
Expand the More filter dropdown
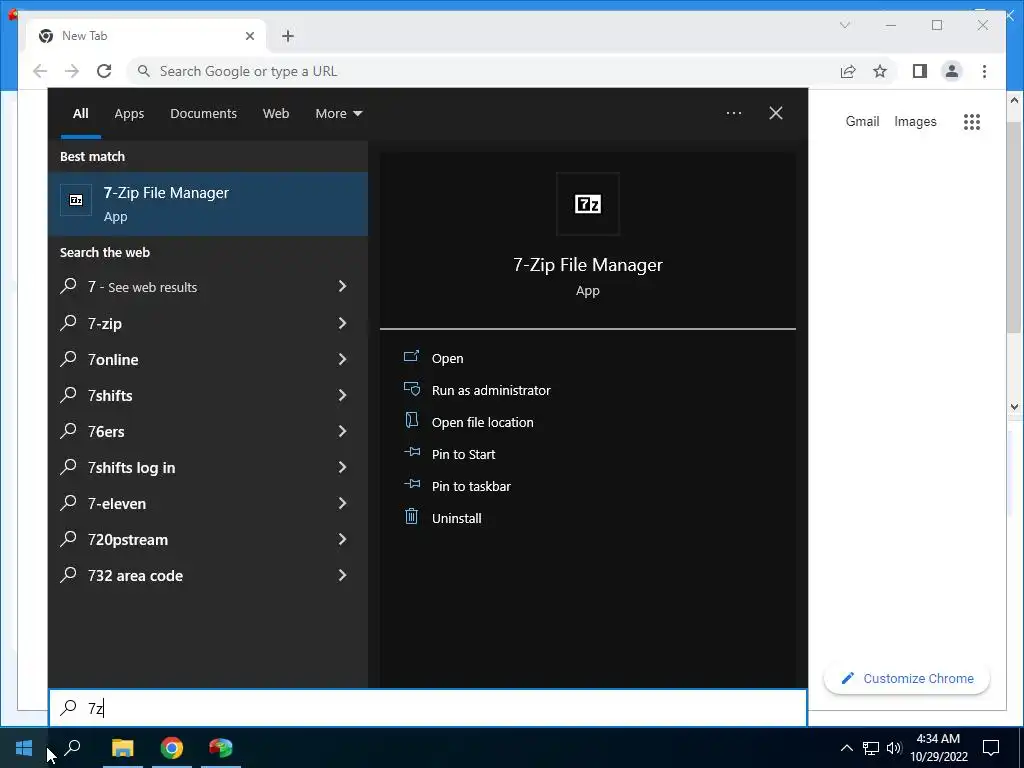pos(338,114)
